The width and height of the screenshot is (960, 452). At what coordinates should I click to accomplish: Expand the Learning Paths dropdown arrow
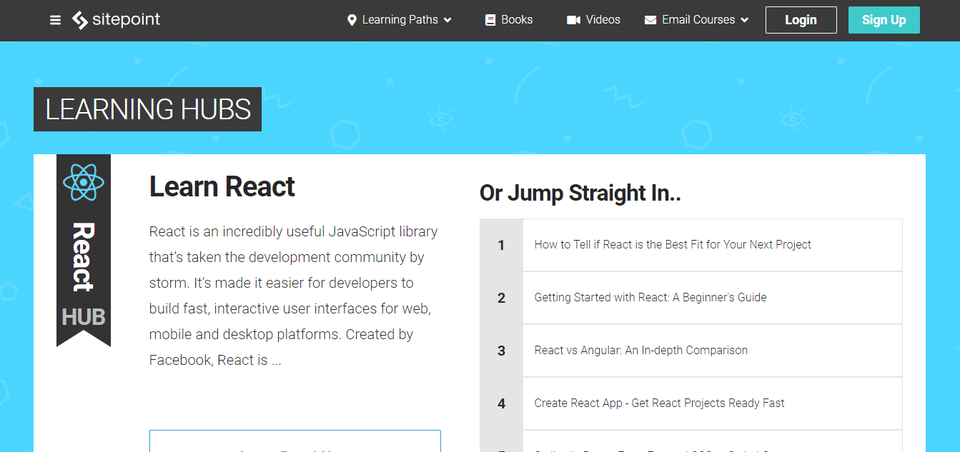[447, 20]
